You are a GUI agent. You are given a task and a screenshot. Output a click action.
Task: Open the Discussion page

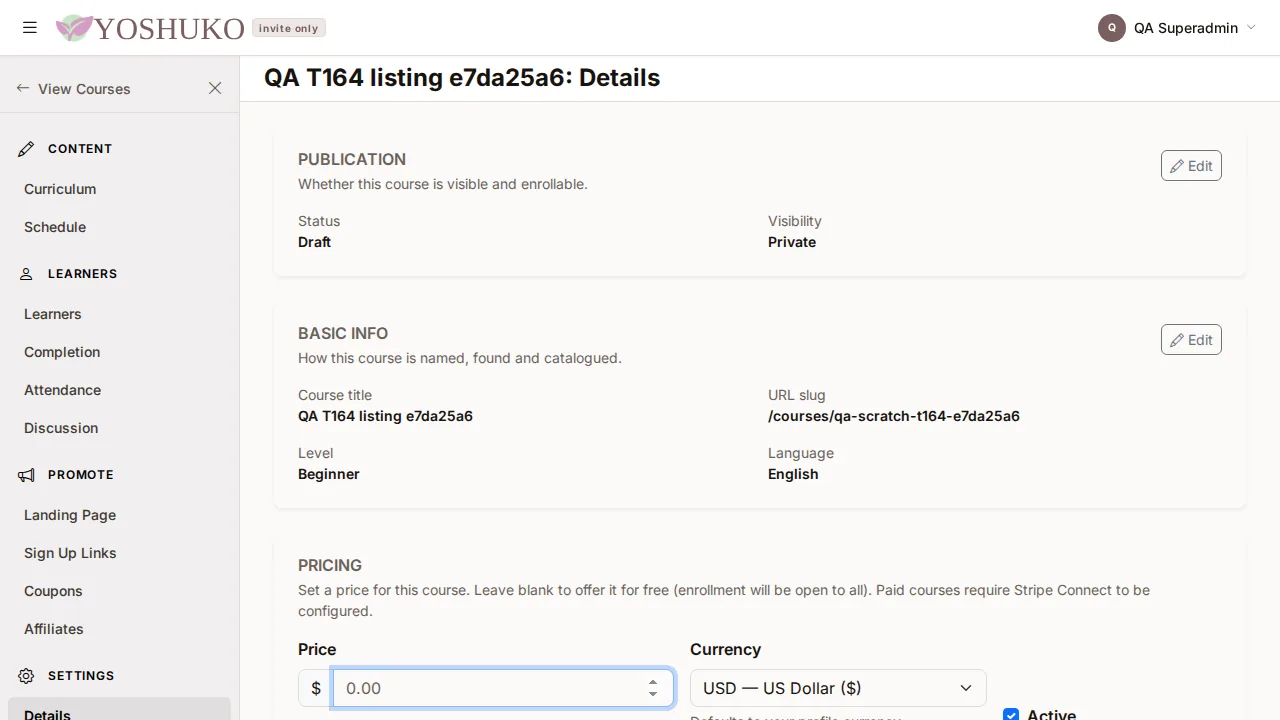click(61, 428)
